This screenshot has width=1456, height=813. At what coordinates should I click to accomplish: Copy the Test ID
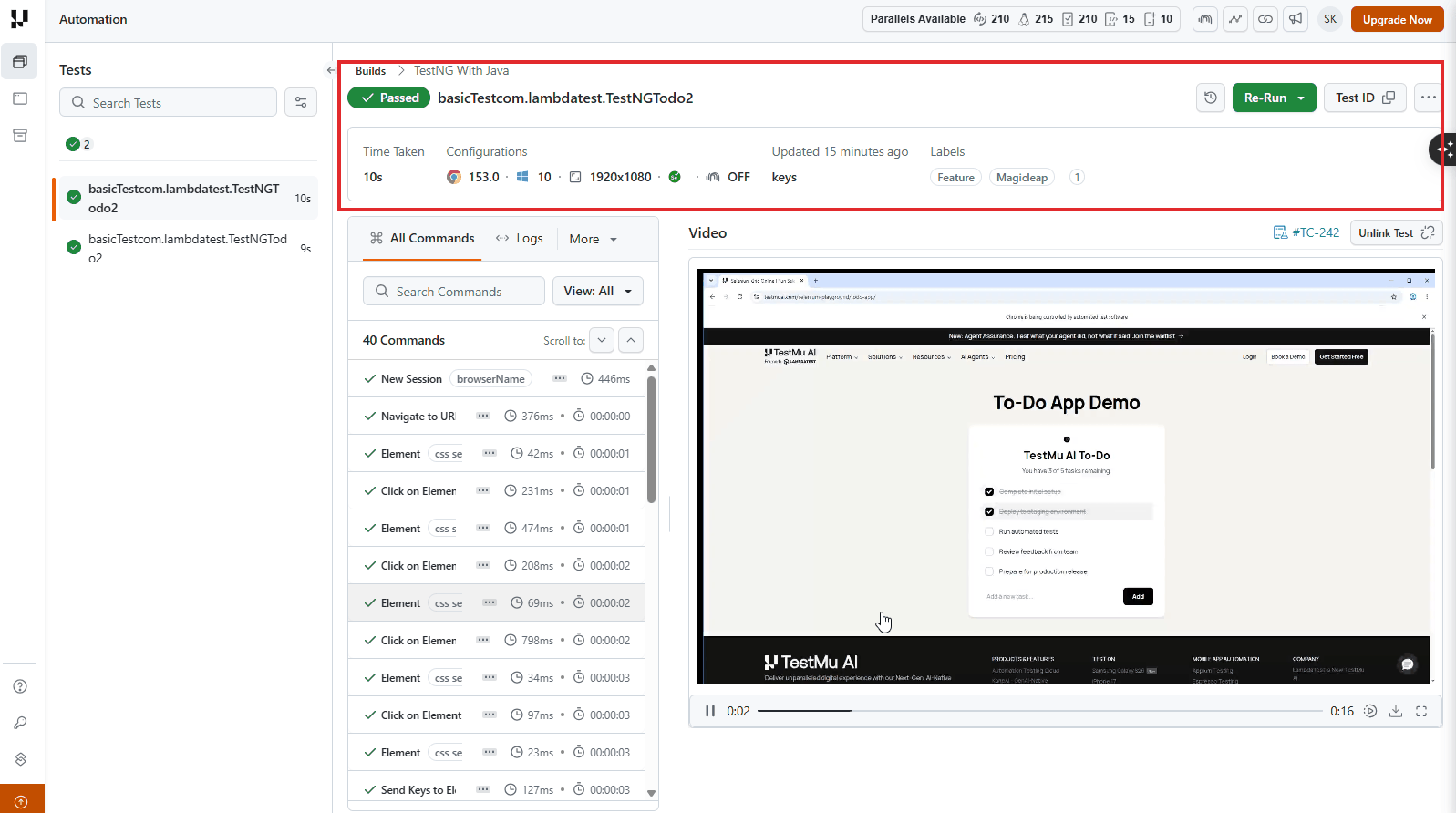(x=1365, y=98)
